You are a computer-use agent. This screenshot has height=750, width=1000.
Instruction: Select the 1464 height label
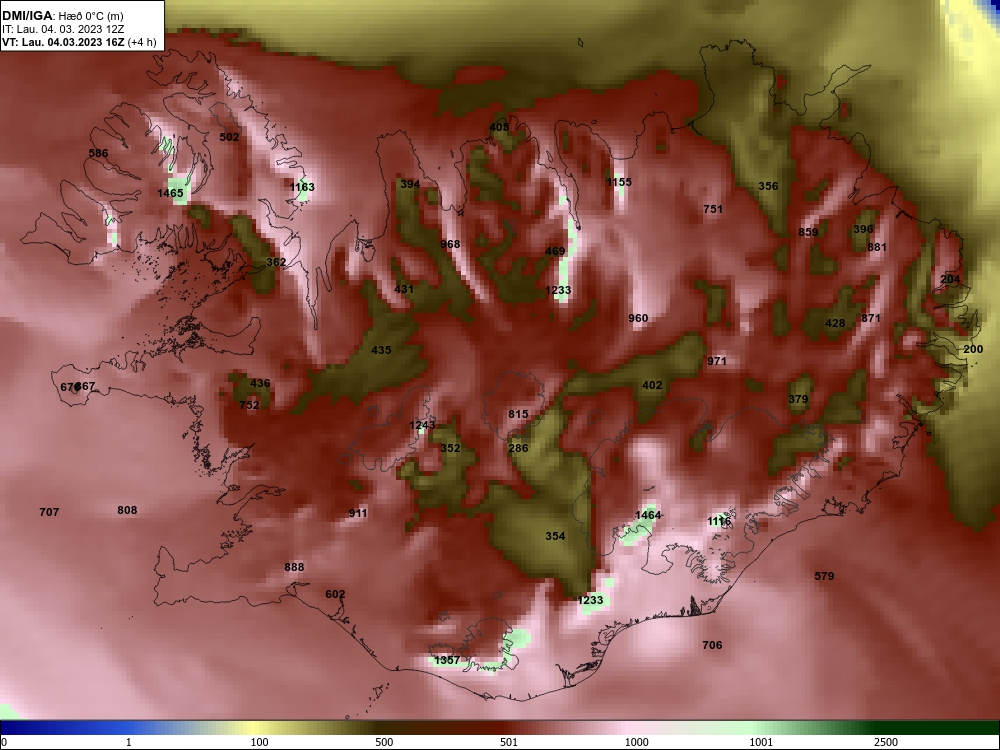pos(648,515)
